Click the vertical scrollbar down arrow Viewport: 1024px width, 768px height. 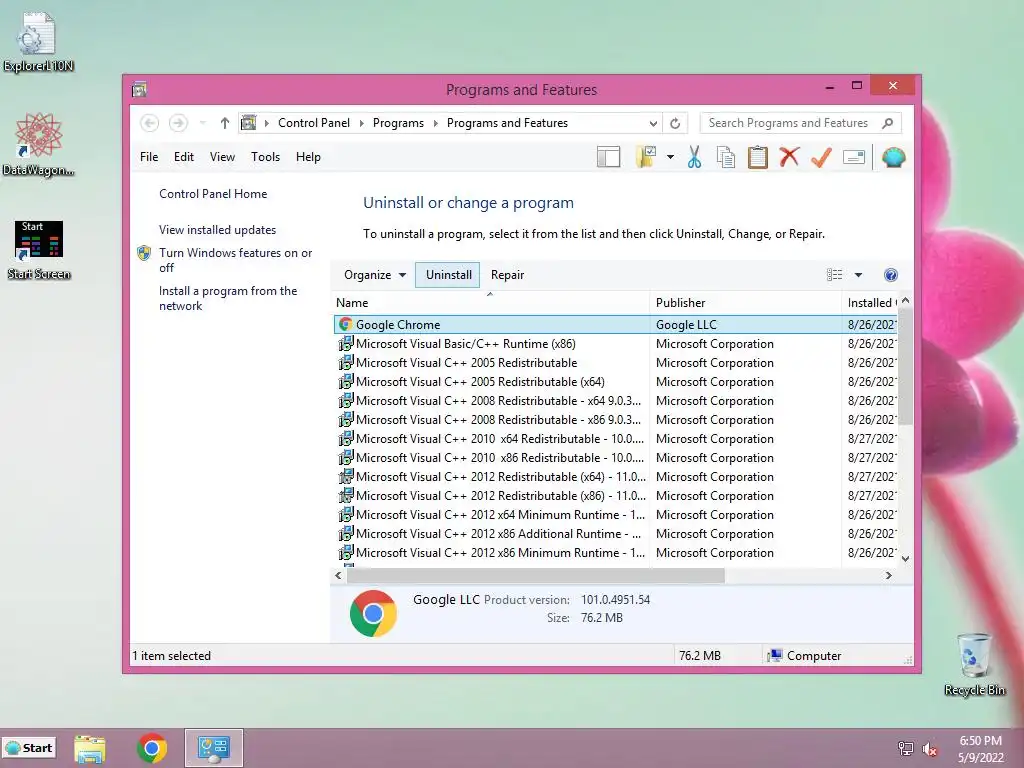905,558
